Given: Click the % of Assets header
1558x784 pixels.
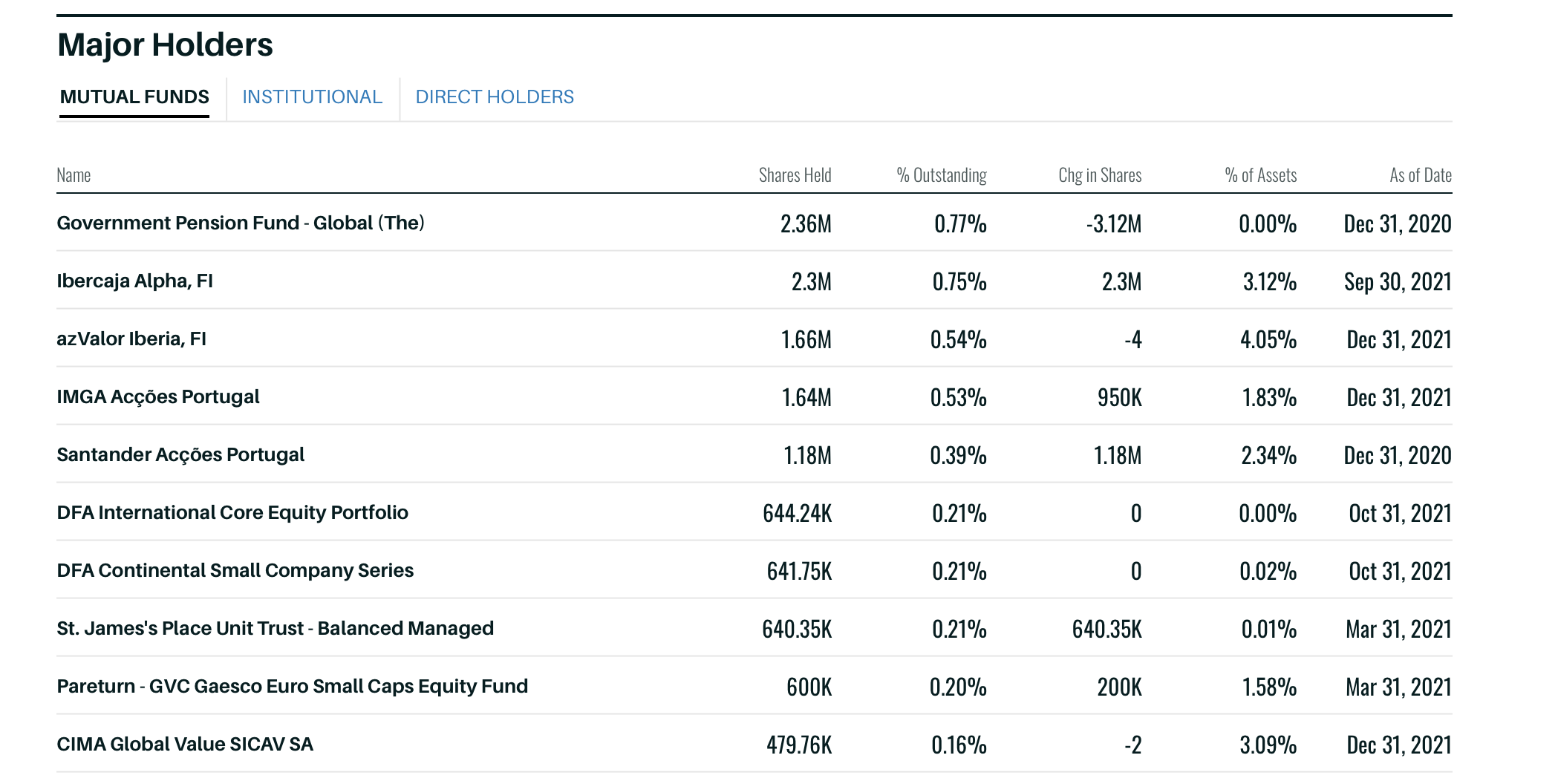Looking at the screenshot, I should 1260,176.
